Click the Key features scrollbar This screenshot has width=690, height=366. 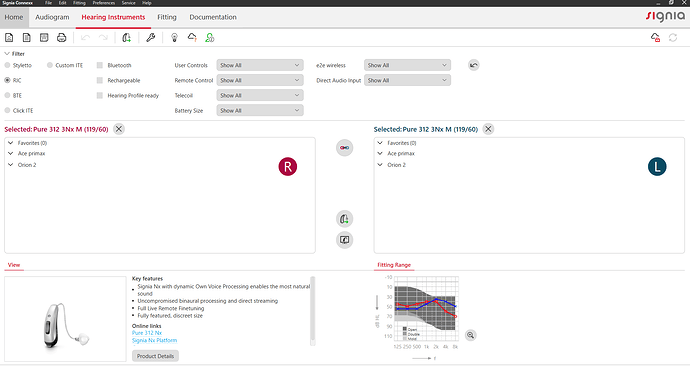(313, 310)
